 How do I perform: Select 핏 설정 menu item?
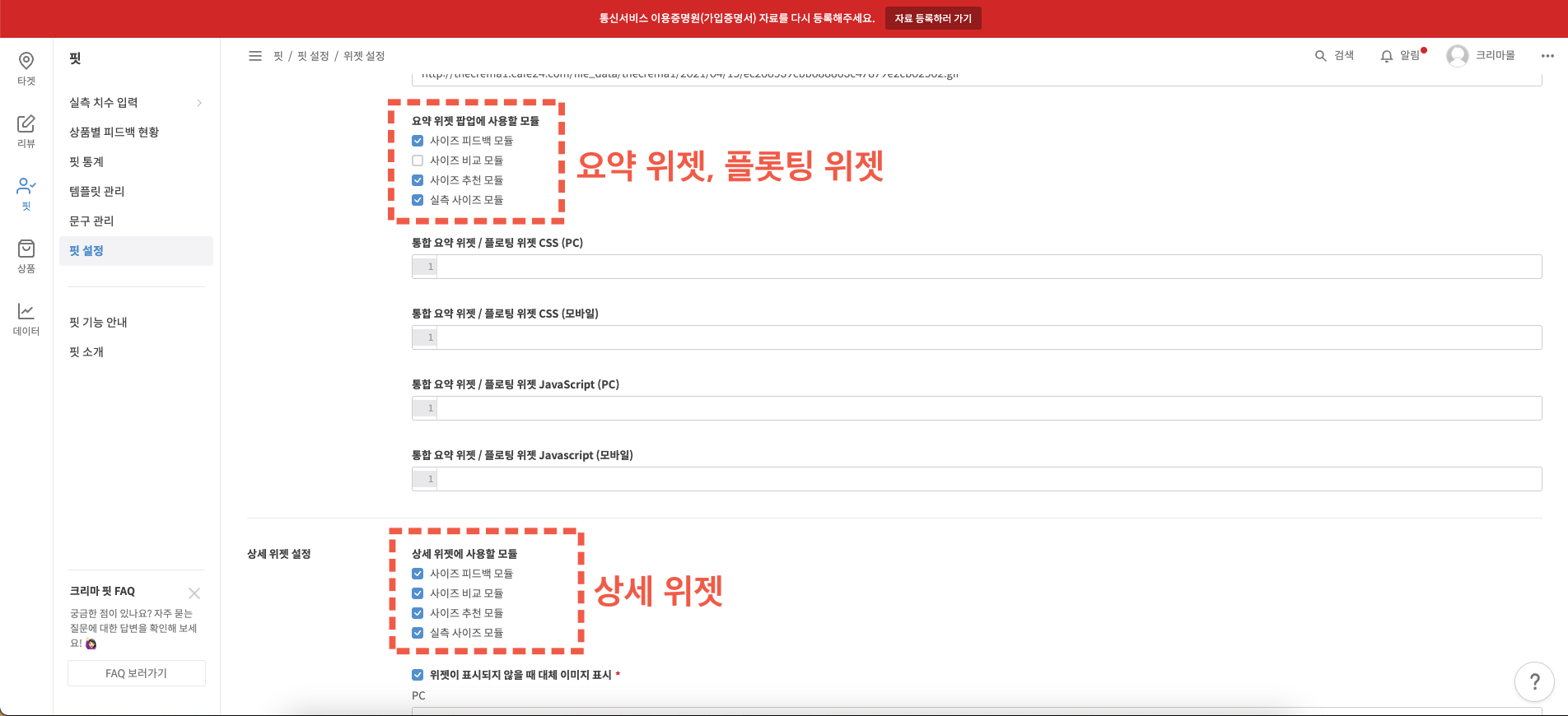(136, 251)
